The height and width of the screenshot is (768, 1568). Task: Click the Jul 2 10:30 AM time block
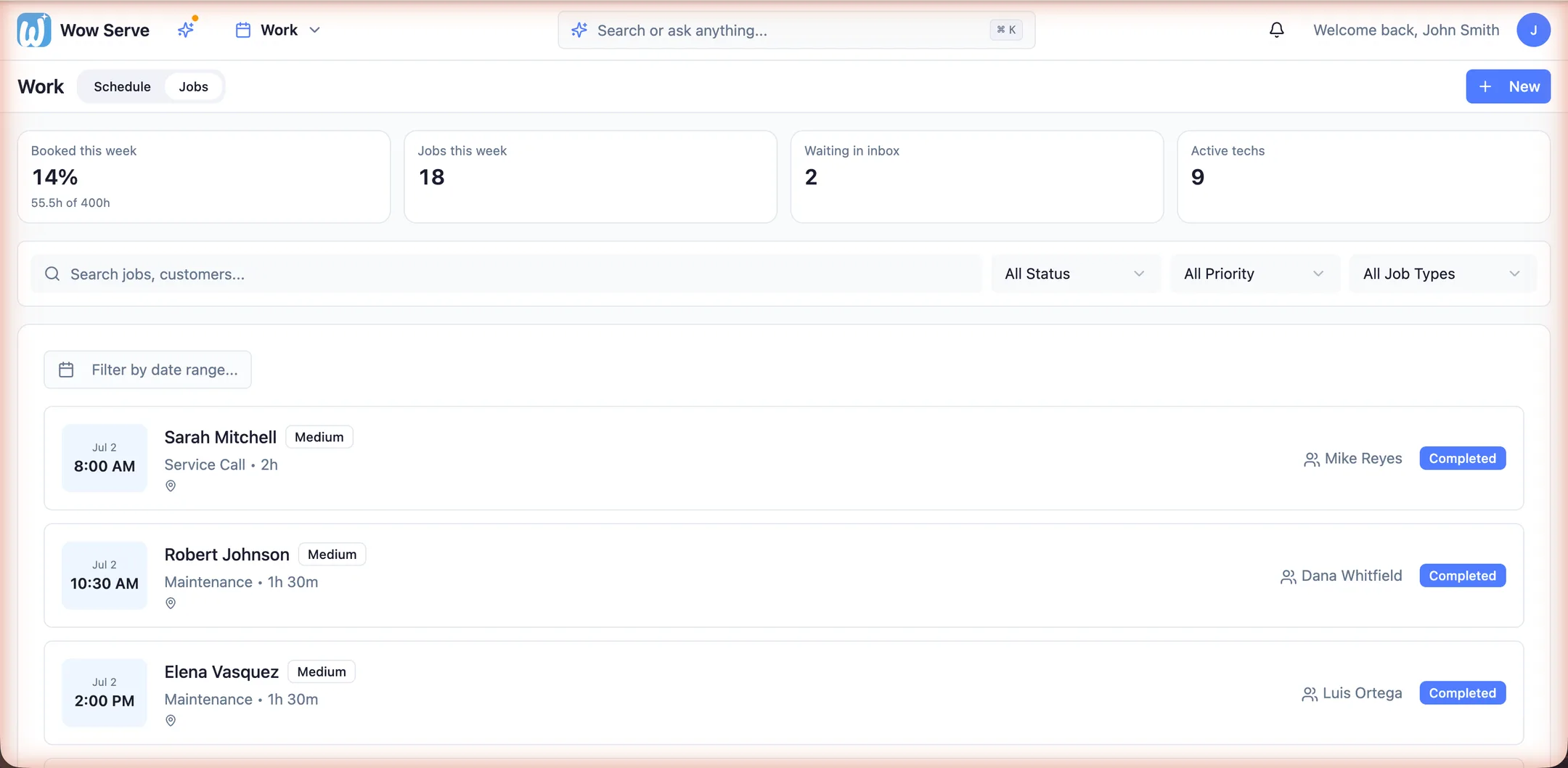[x=105, y=576]
